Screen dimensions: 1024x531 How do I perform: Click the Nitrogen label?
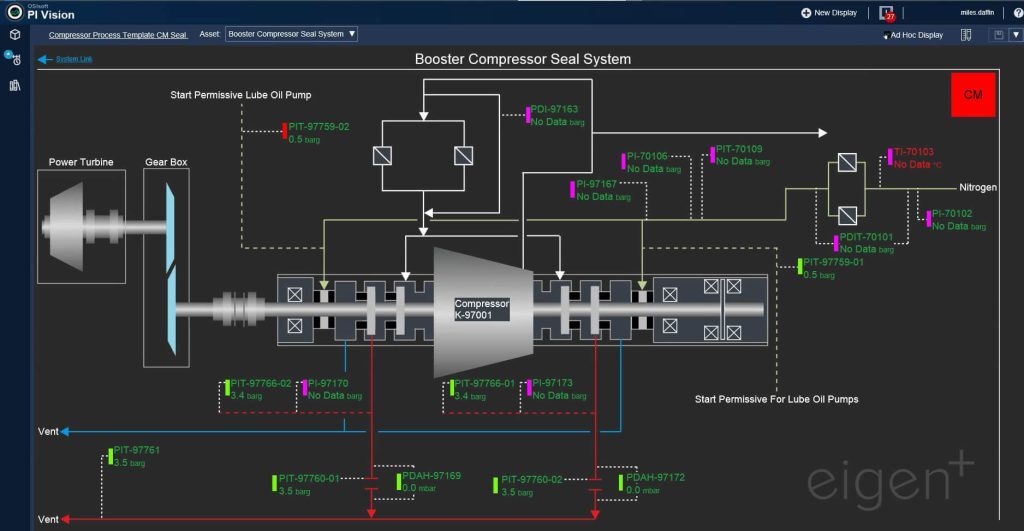[x=978, y=187]
